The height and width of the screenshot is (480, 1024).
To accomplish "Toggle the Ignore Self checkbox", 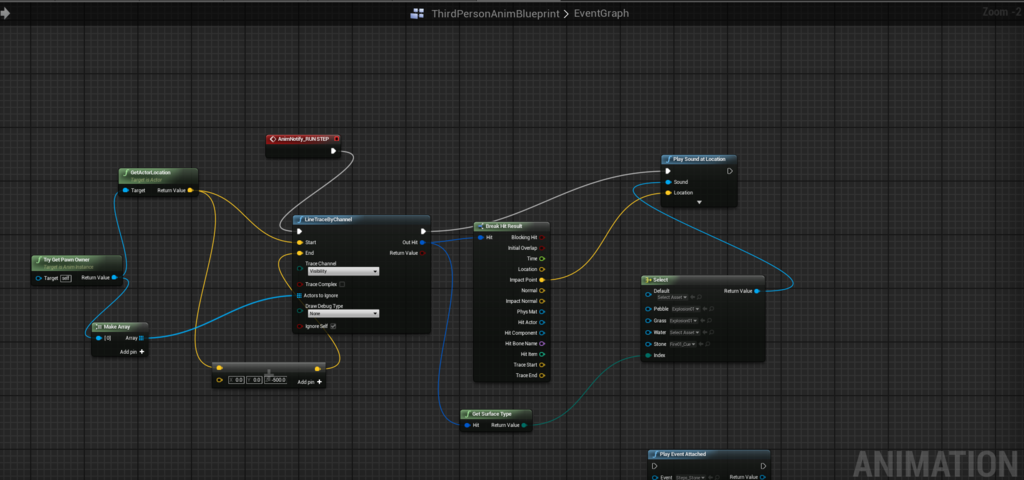I will (333, 326).
